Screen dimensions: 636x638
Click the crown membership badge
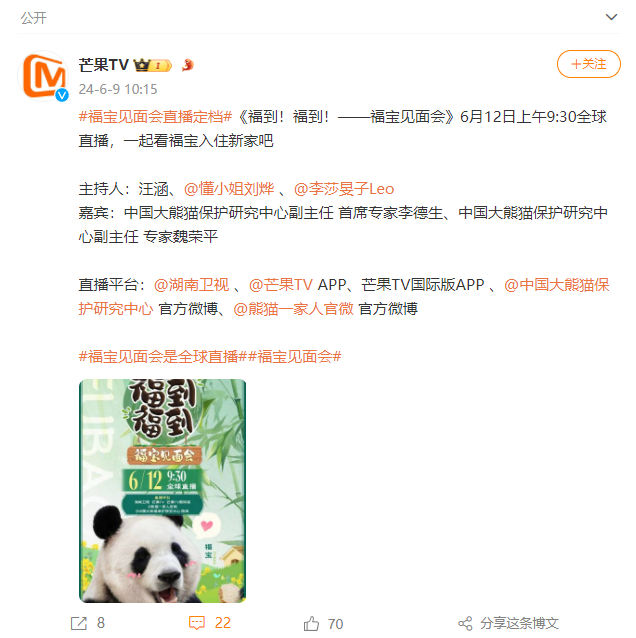point(153,65)
